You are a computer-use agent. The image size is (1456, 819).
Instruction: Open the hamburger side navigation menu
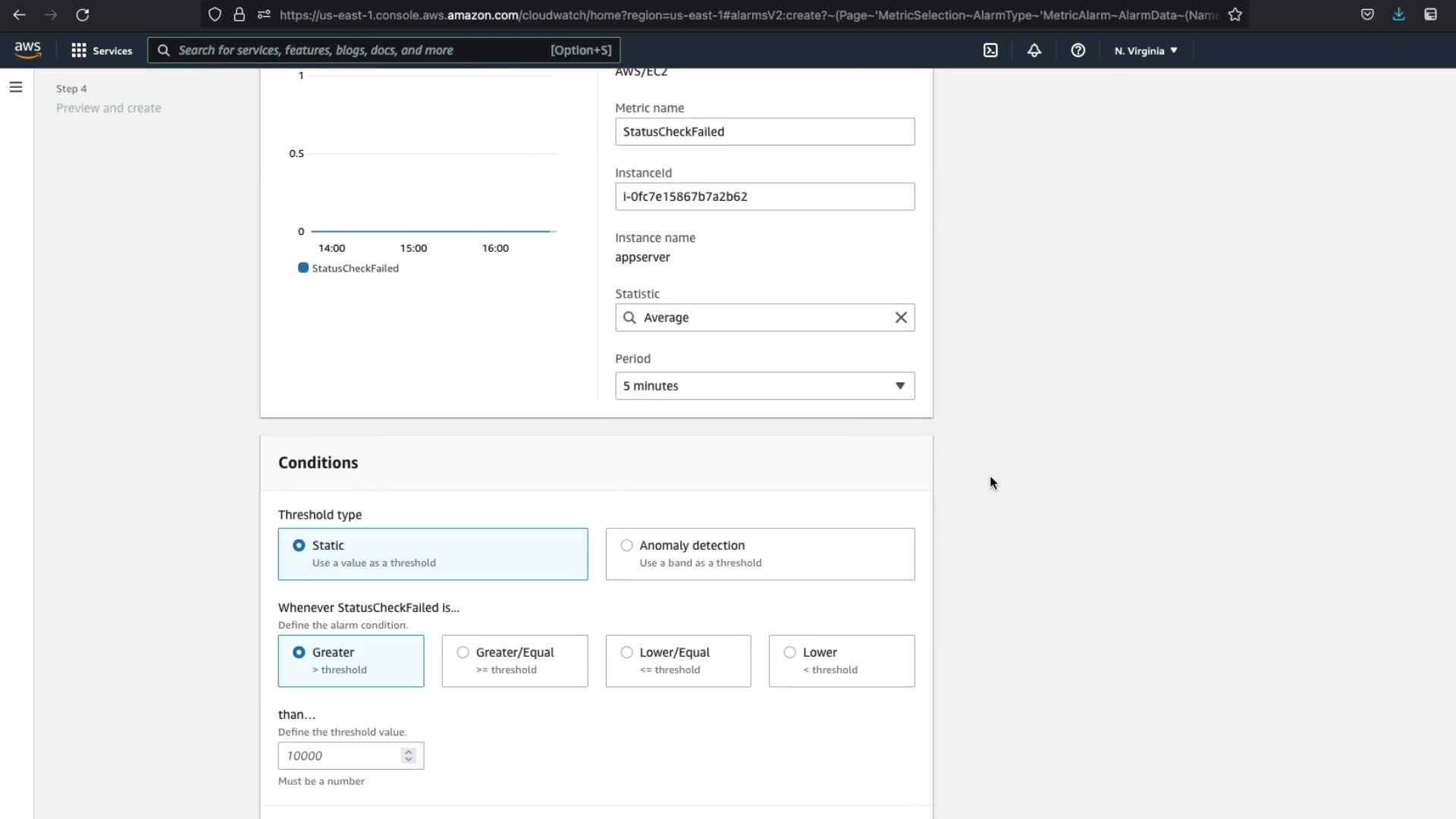pyautogui.click(x=16, y=87)
